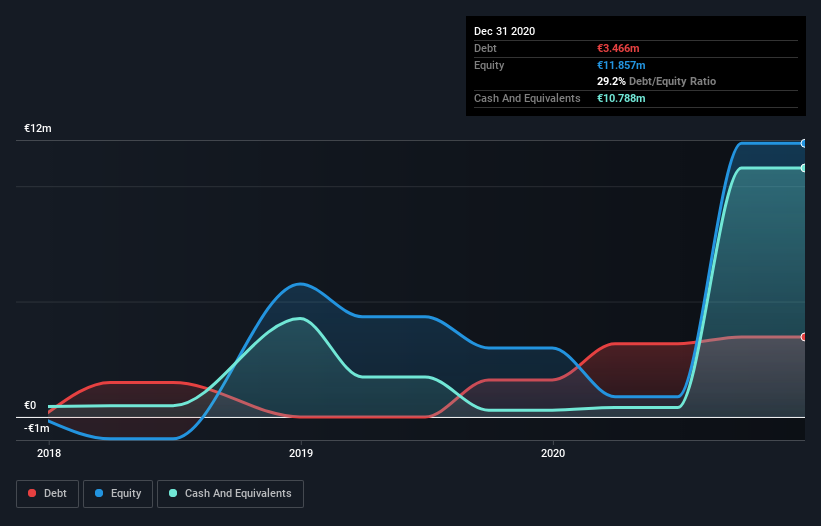Click the 29.2% Debt/Equity Ratio text
The image size is (821, 526).
tap(656, 81)
